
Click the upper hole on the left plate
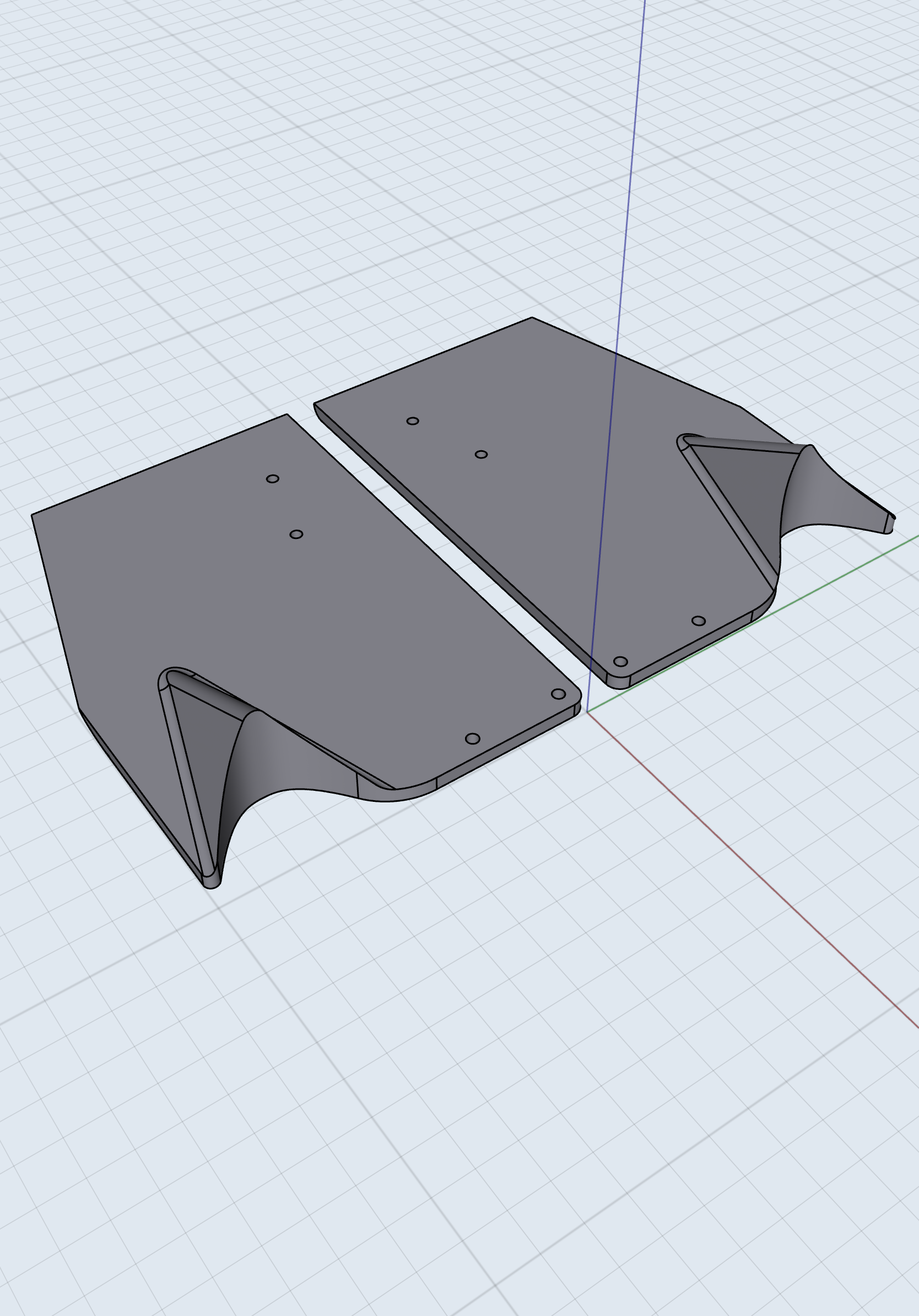pos(274,478)
